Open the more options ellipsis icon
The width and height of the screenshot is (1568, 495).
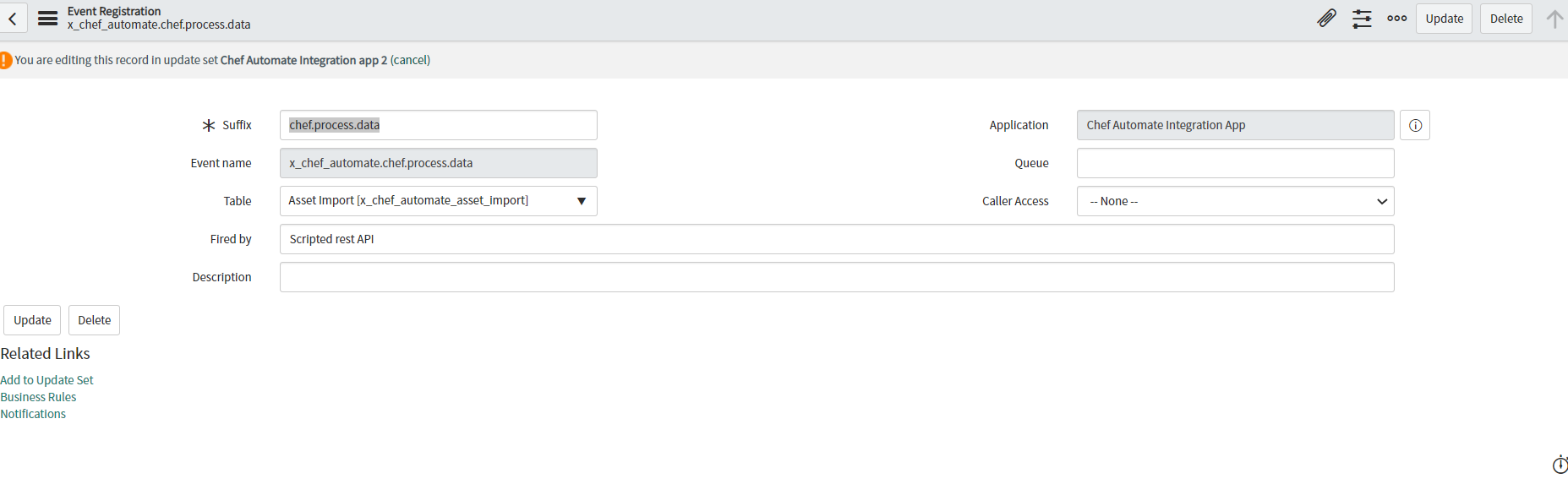1396,19
